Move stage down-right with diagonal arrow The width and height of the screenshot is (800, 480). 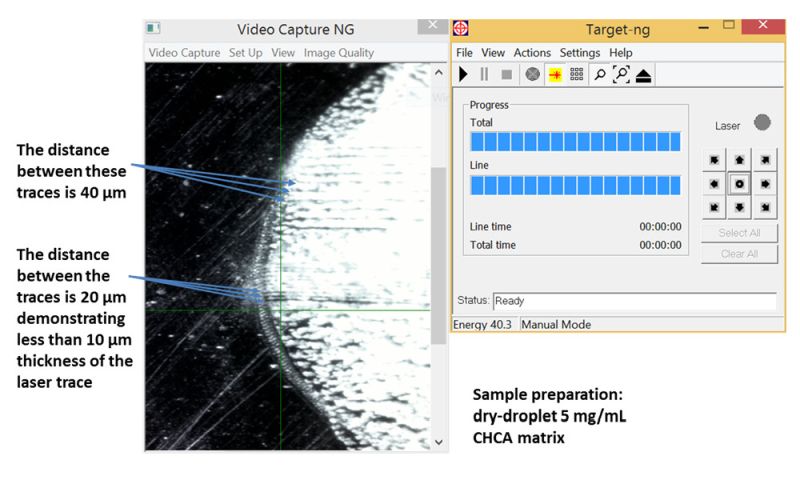point(765,207)
